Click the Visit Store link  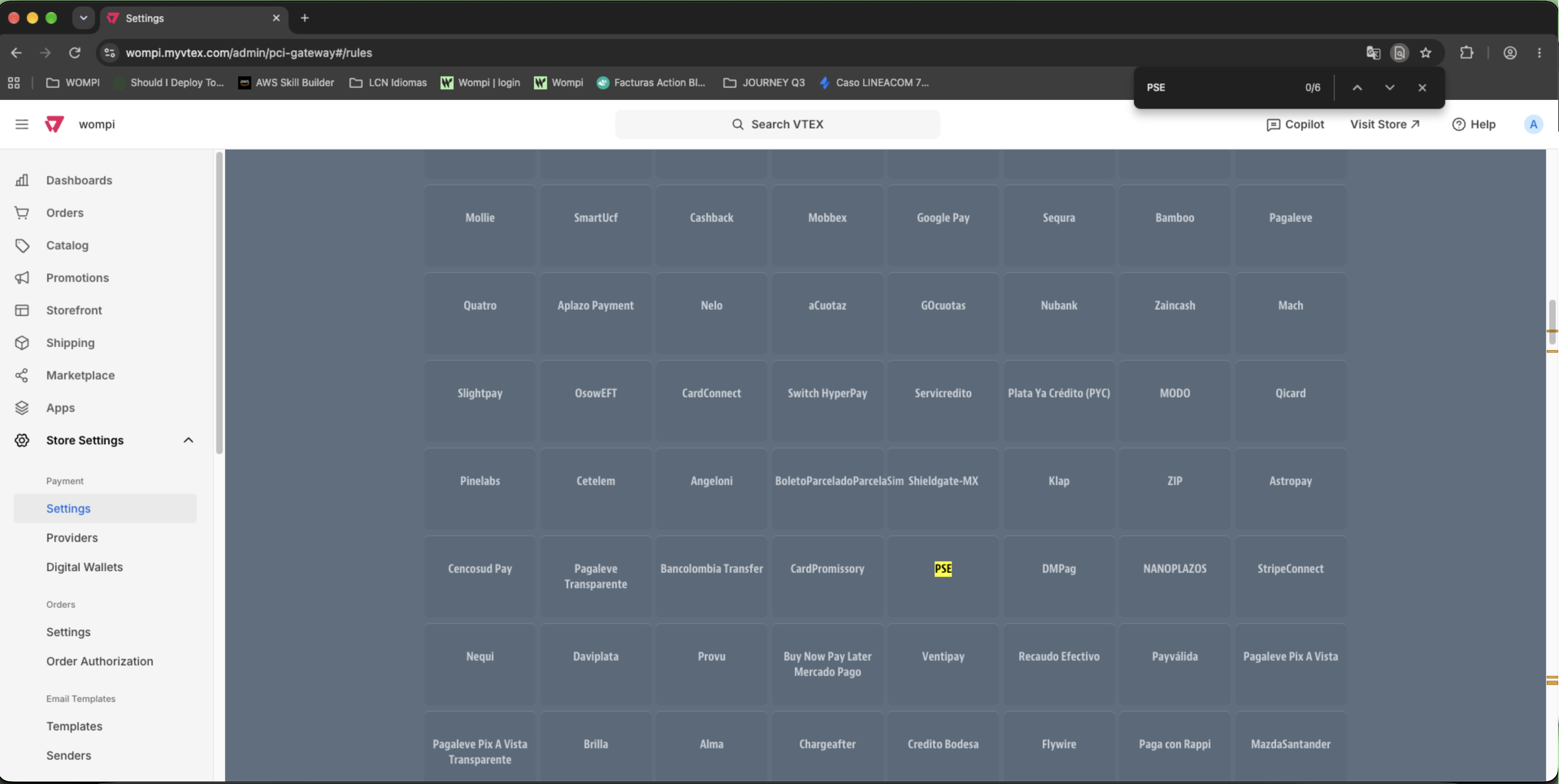pyautogui.click(x=1385, y=124)
